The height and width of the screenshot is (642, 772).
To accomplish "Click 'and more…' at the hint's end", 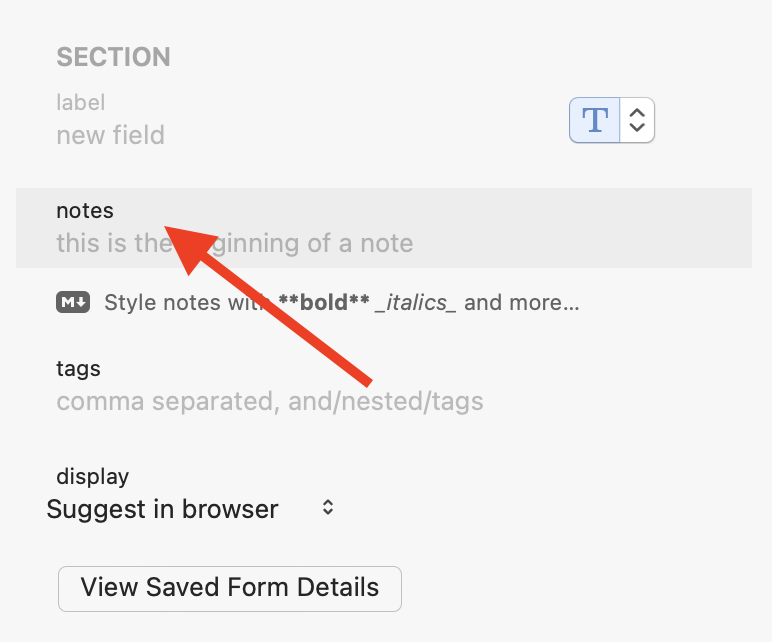I will click(x=521, y=302).
